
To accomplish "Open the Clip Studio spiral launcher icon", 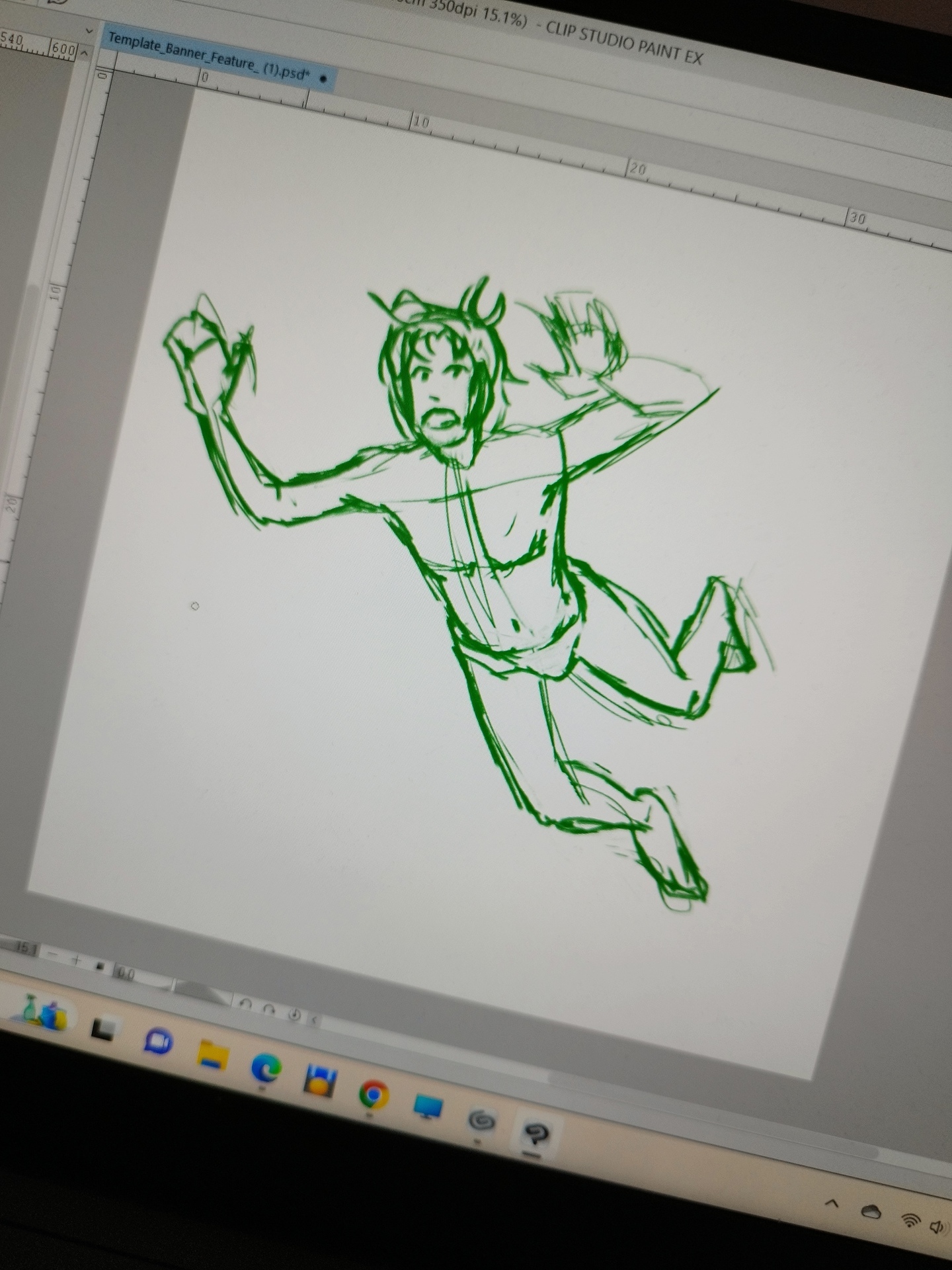I will coord(481,1121).
